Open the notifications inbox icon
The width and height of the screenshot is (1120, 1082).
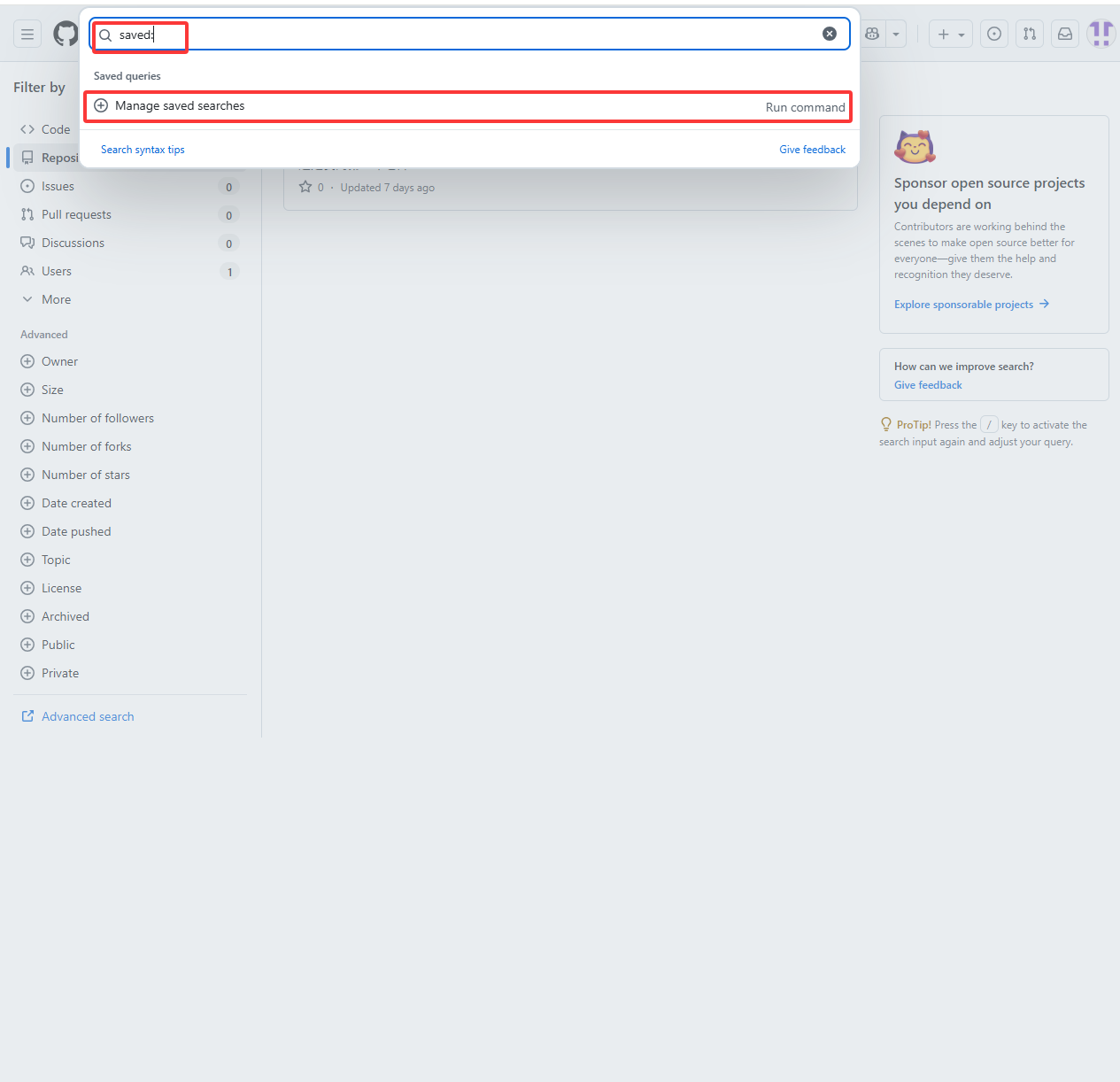pyautogui.click(x=1065, y=34)
